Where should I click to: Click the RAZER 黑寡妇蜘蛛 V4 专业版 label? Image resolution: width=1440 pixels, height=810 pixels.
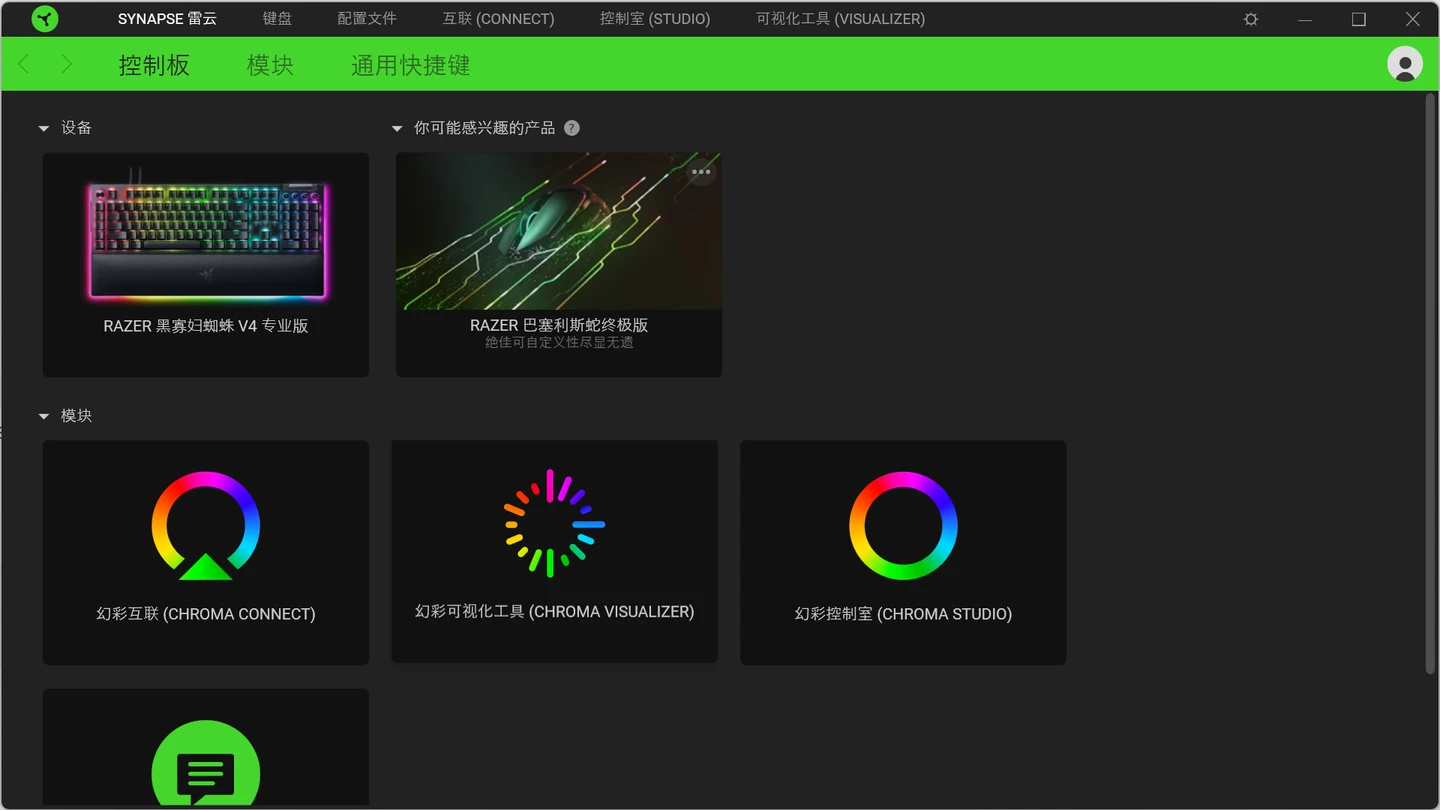(x=206, y=326)
